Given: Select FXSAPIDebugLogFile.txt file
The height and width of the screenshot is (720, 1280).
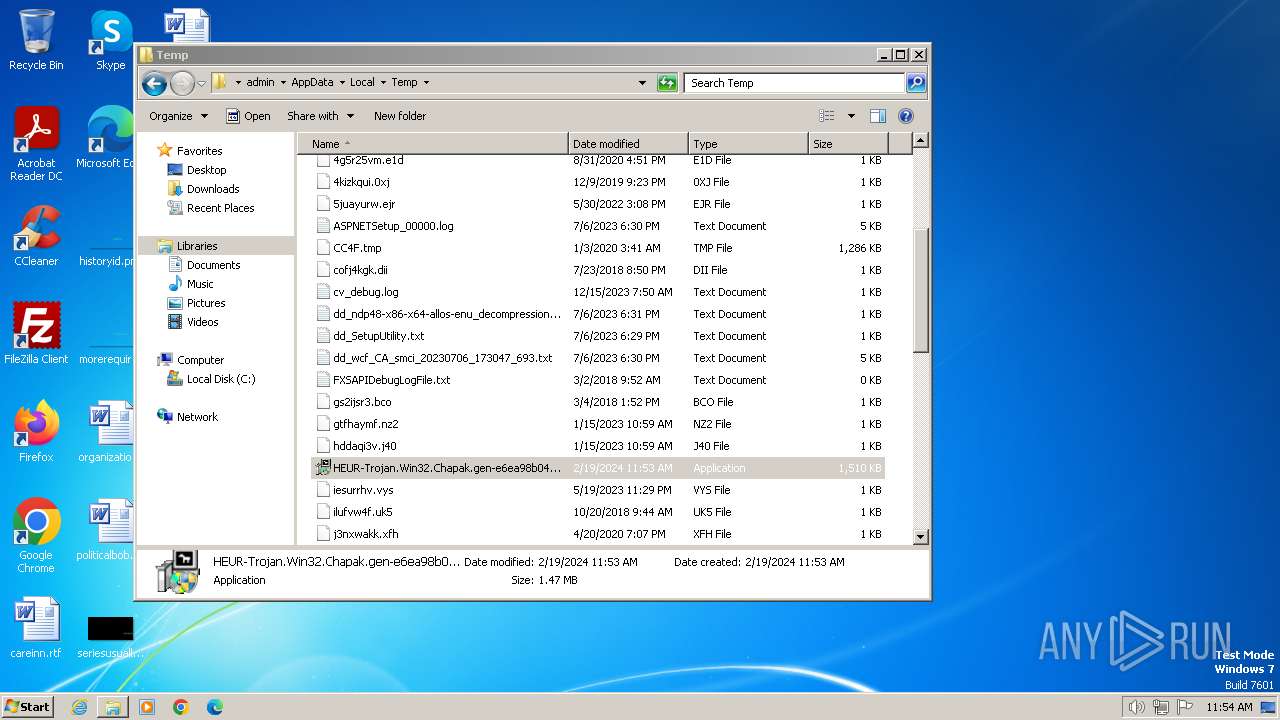Looking at the screenshot, I should [598, 380].
